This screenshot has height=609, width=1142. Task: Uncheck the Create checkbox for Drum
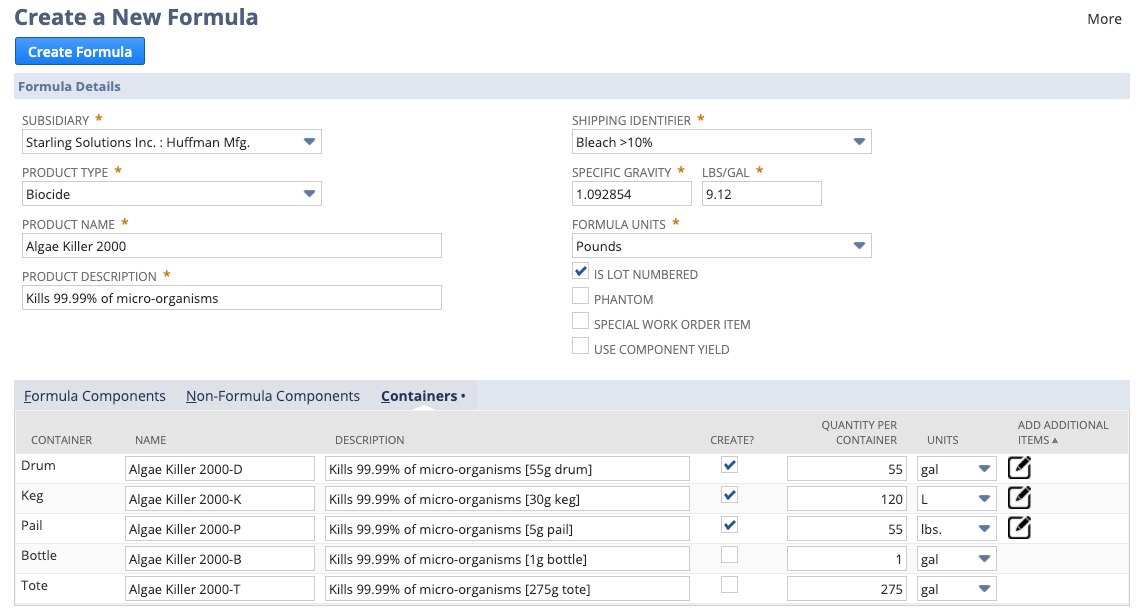tap(730, 465)
